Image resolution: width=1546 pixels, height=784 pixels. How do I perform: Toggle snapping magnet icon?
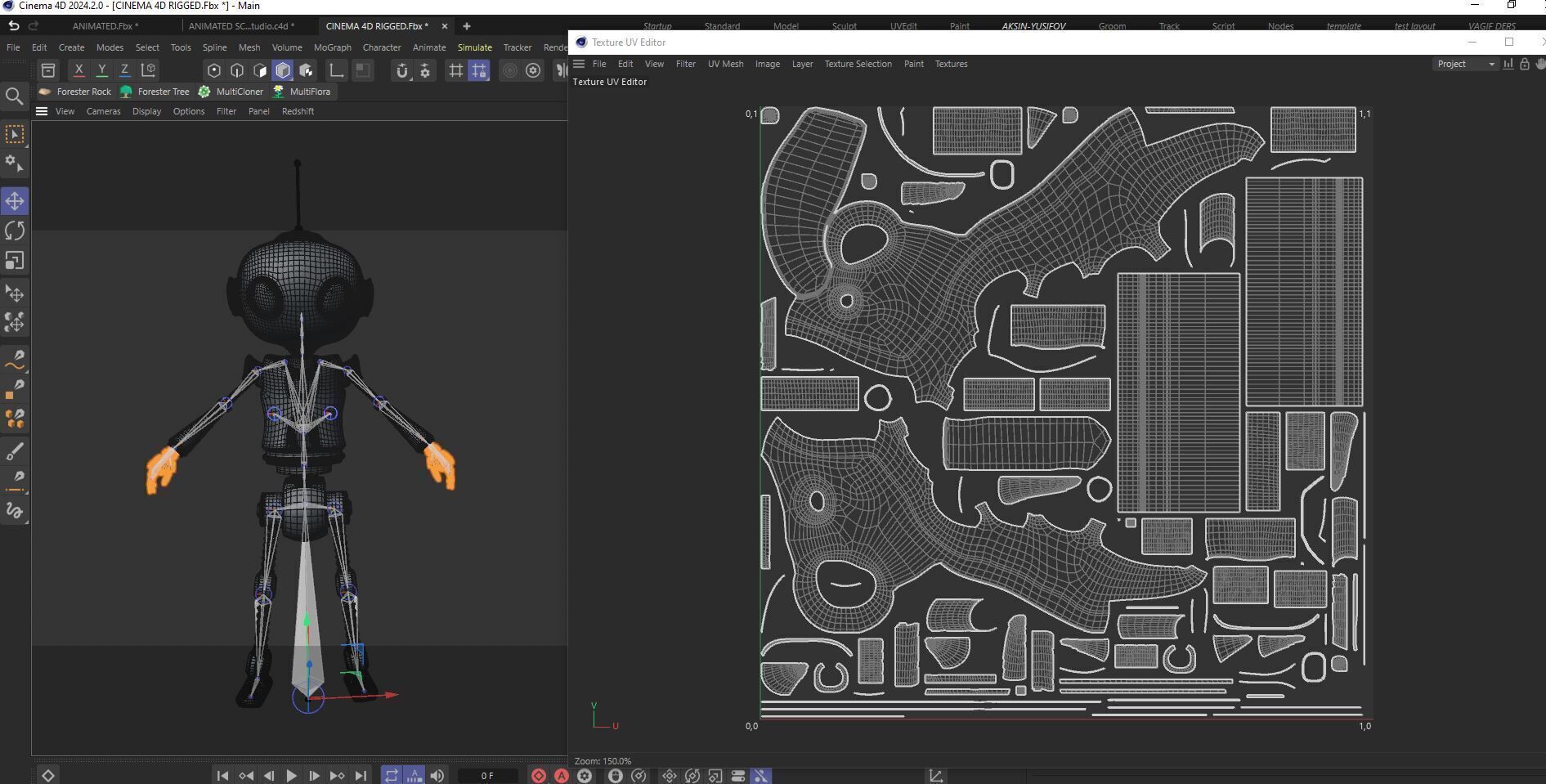[x=401, y=70]
